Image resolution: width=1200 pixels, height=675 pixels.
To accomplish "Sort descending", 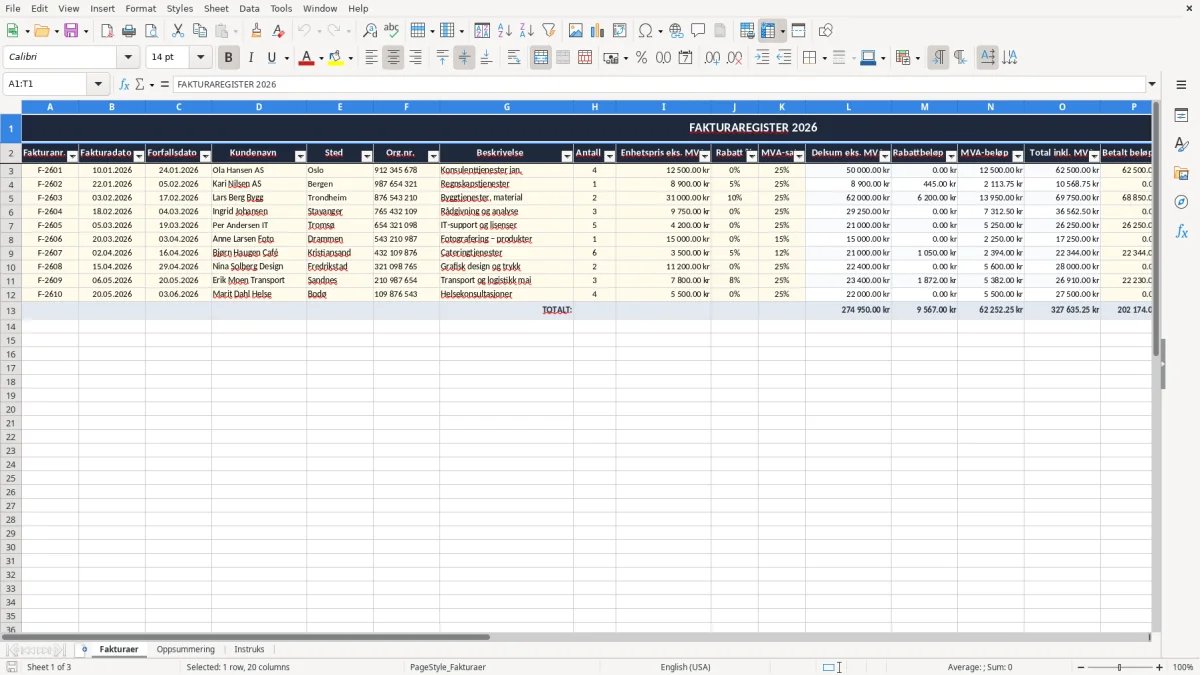I will 527,31.
